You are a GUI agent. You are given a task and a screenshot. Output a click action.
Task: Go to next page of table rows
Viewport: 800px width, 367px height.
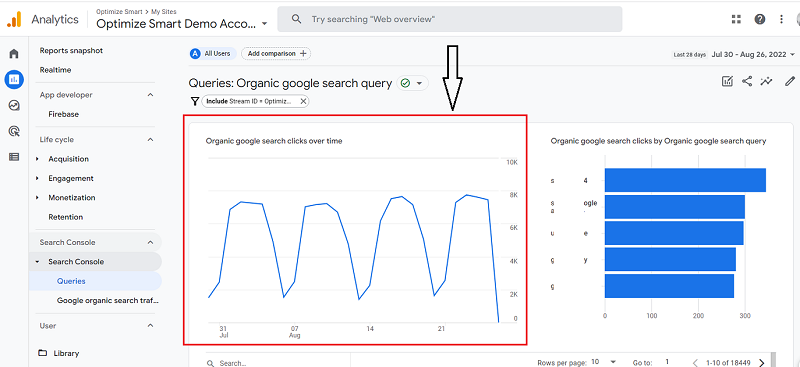tap(762, 362)
